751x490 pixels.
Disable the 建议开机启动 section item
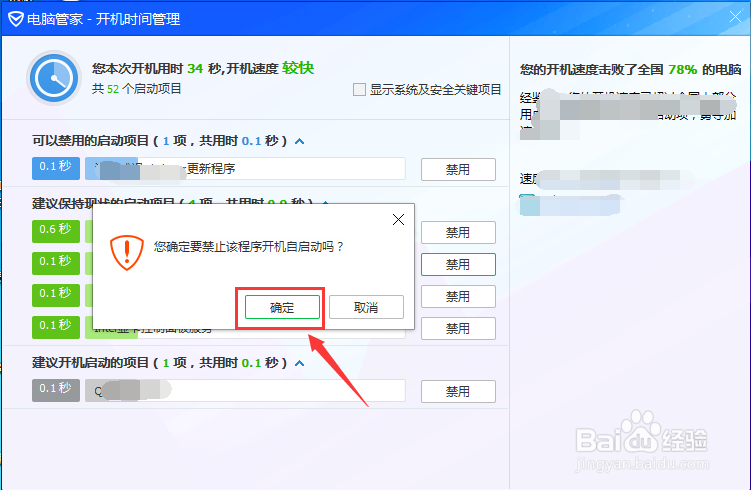pos(458,392)
